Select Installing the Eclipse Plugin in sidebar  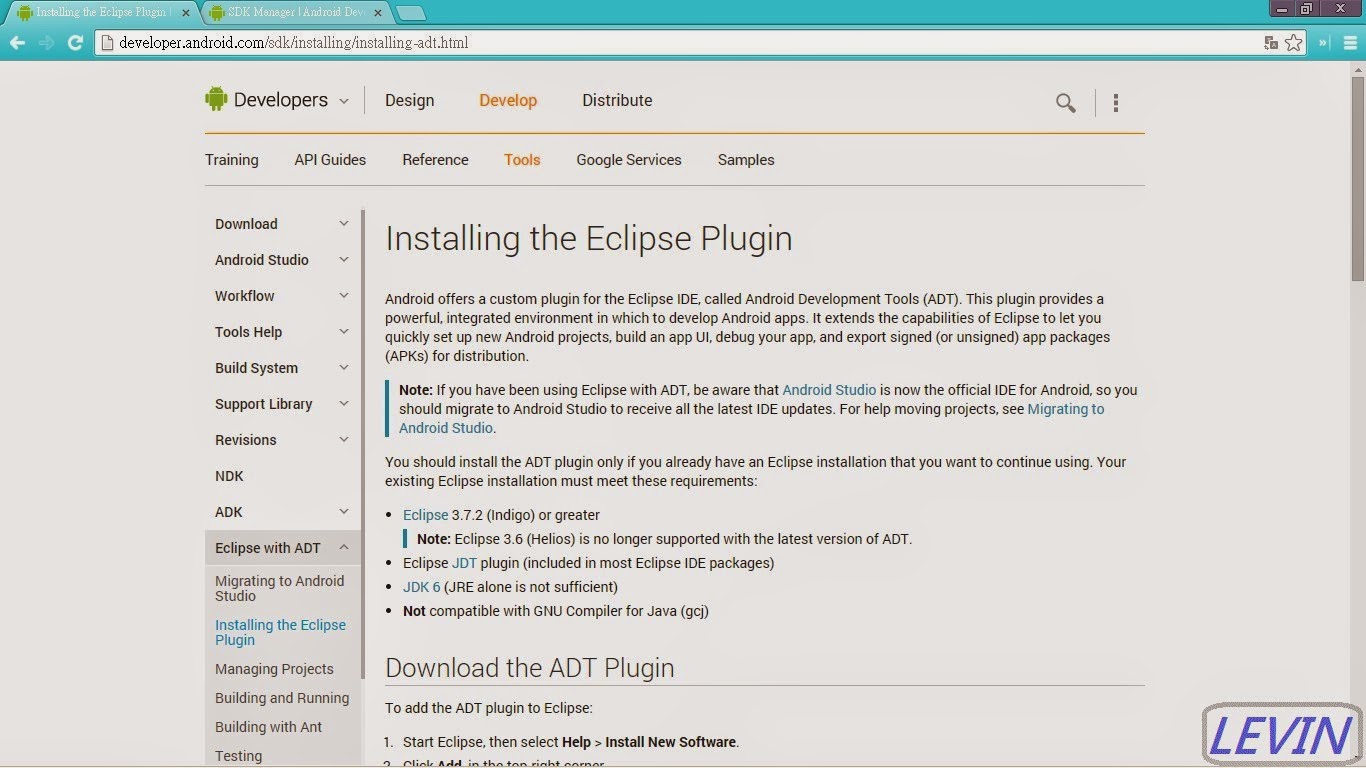tap(281, 632)
